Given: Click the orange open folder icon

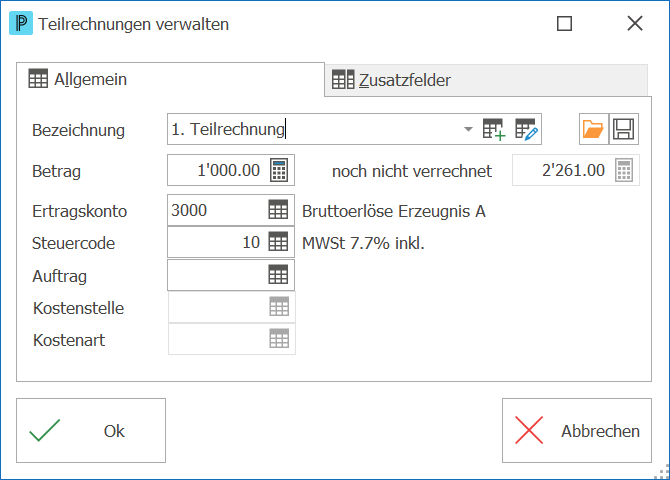Looking at the screenshot, I should (x=594, y=129).
